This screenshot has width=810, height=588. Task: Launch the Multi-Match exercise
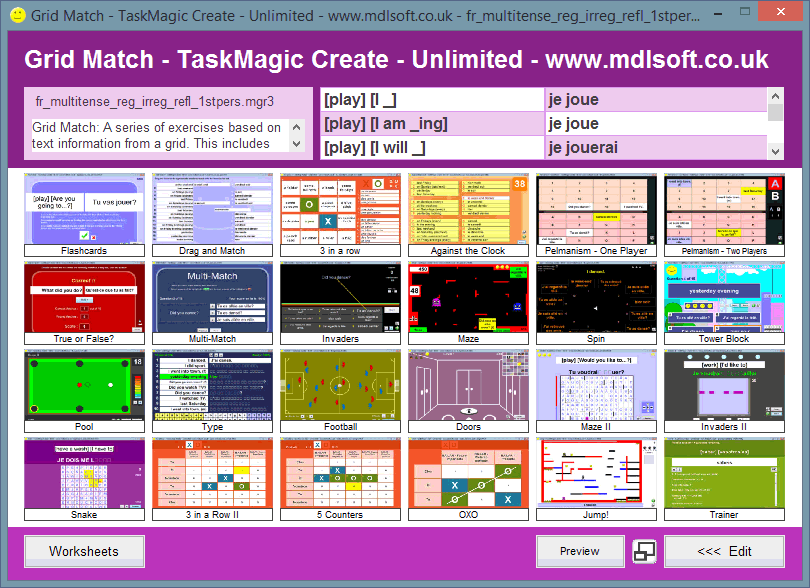pos(212,303)
